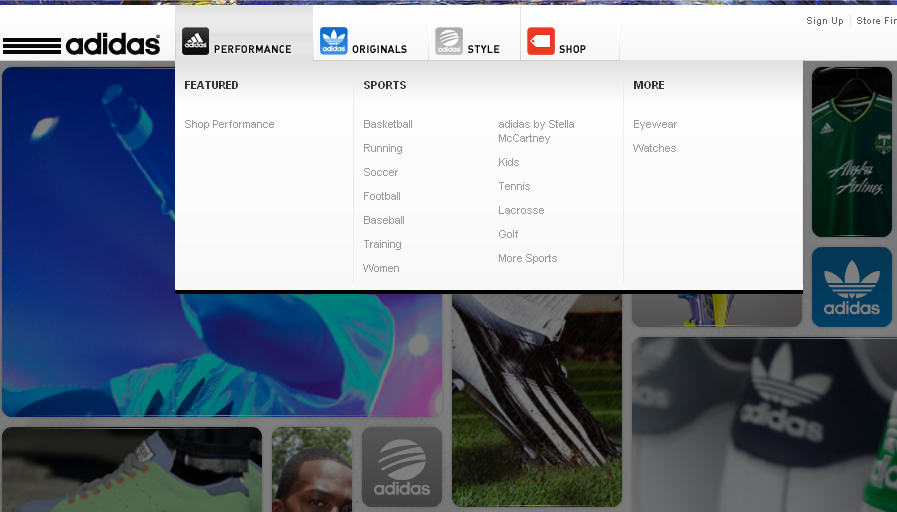
Task: Click the grey Style globe icon
Action: point(449,41)
